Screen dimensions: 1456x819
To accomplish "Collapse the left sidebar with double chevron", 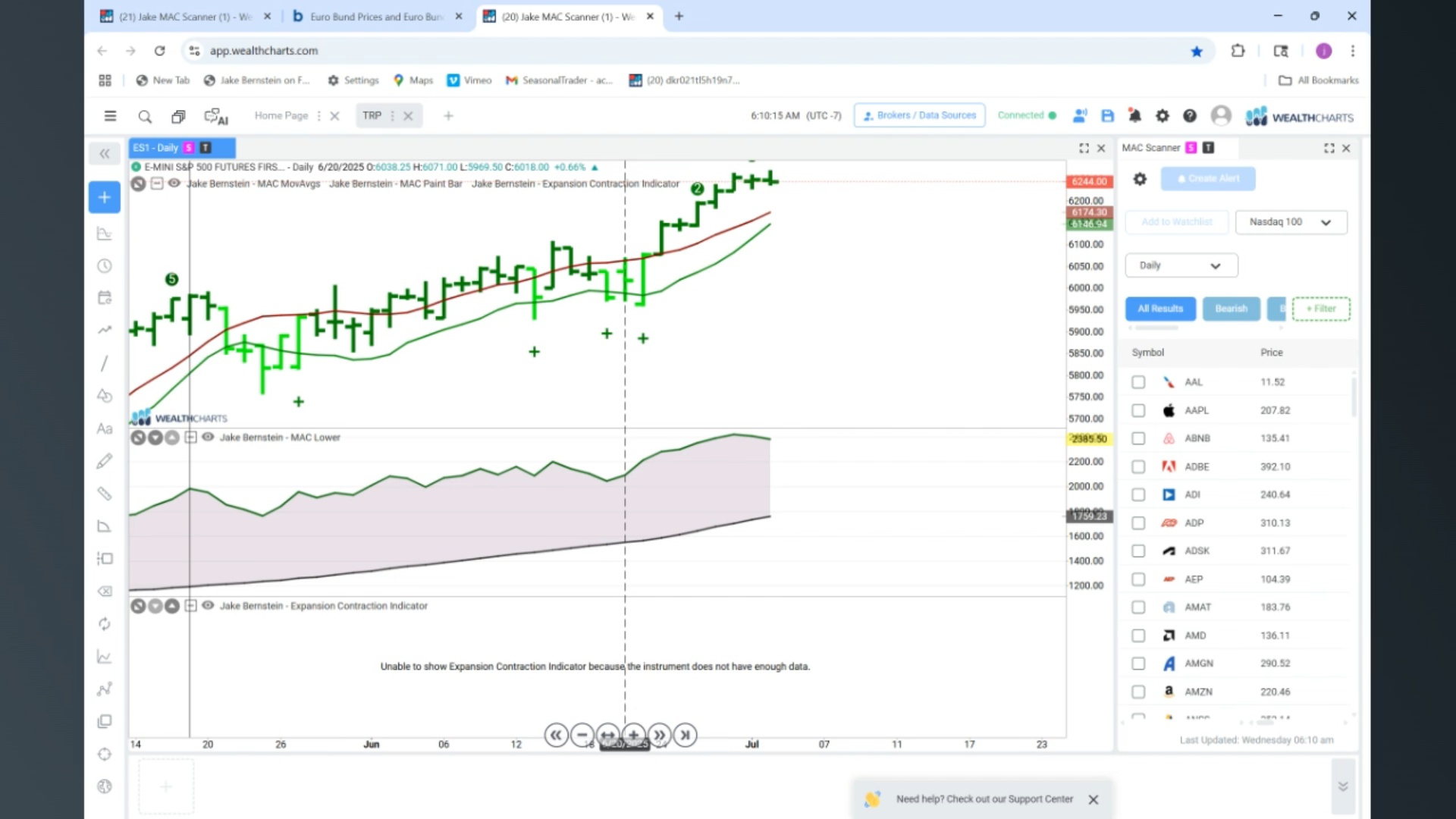I will pos(105,154).
